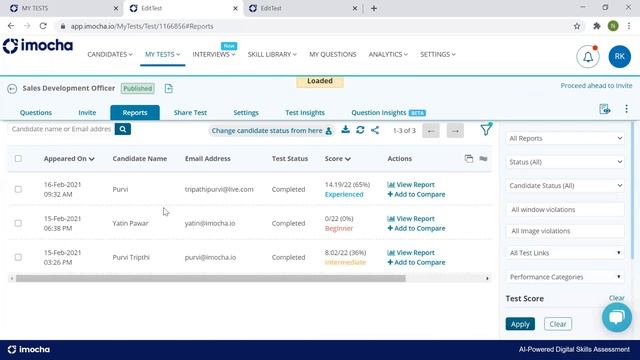
Task: Open the notifications bell
Action: pos(588,57)
